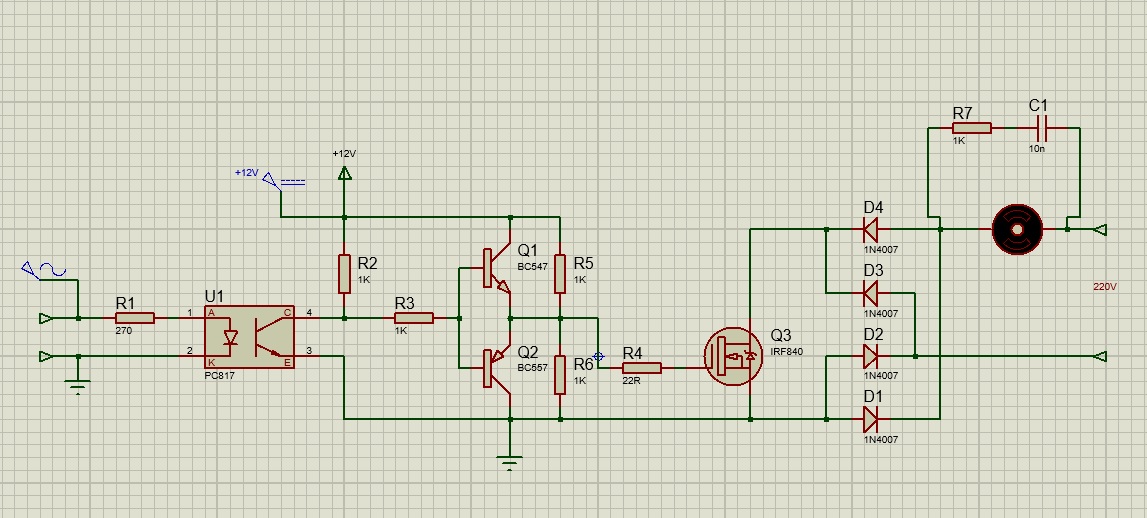Viewport: 1147px width, 518px height.
Task: Select the PC817 optocoupler U1
Action: tap(249, 337)
